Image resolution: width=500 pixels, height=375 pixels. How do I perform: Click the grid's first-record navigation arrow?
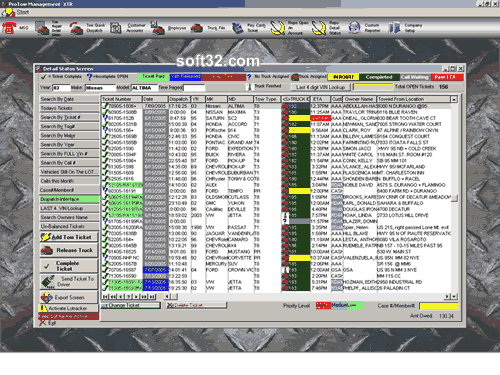[x=105, y=296]
